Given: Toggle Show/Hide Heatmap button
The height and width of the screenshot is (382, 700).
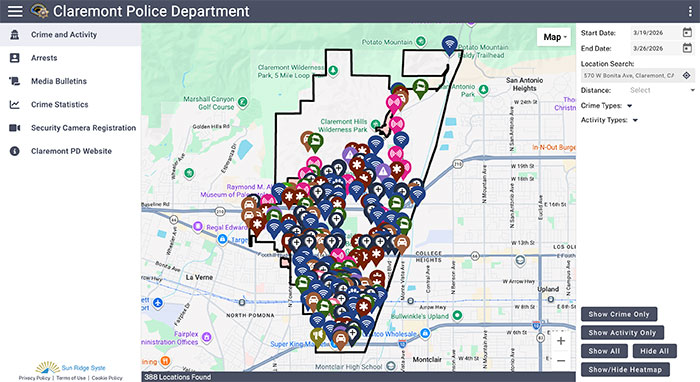Looking at the screenshot, I should [625, 370].
